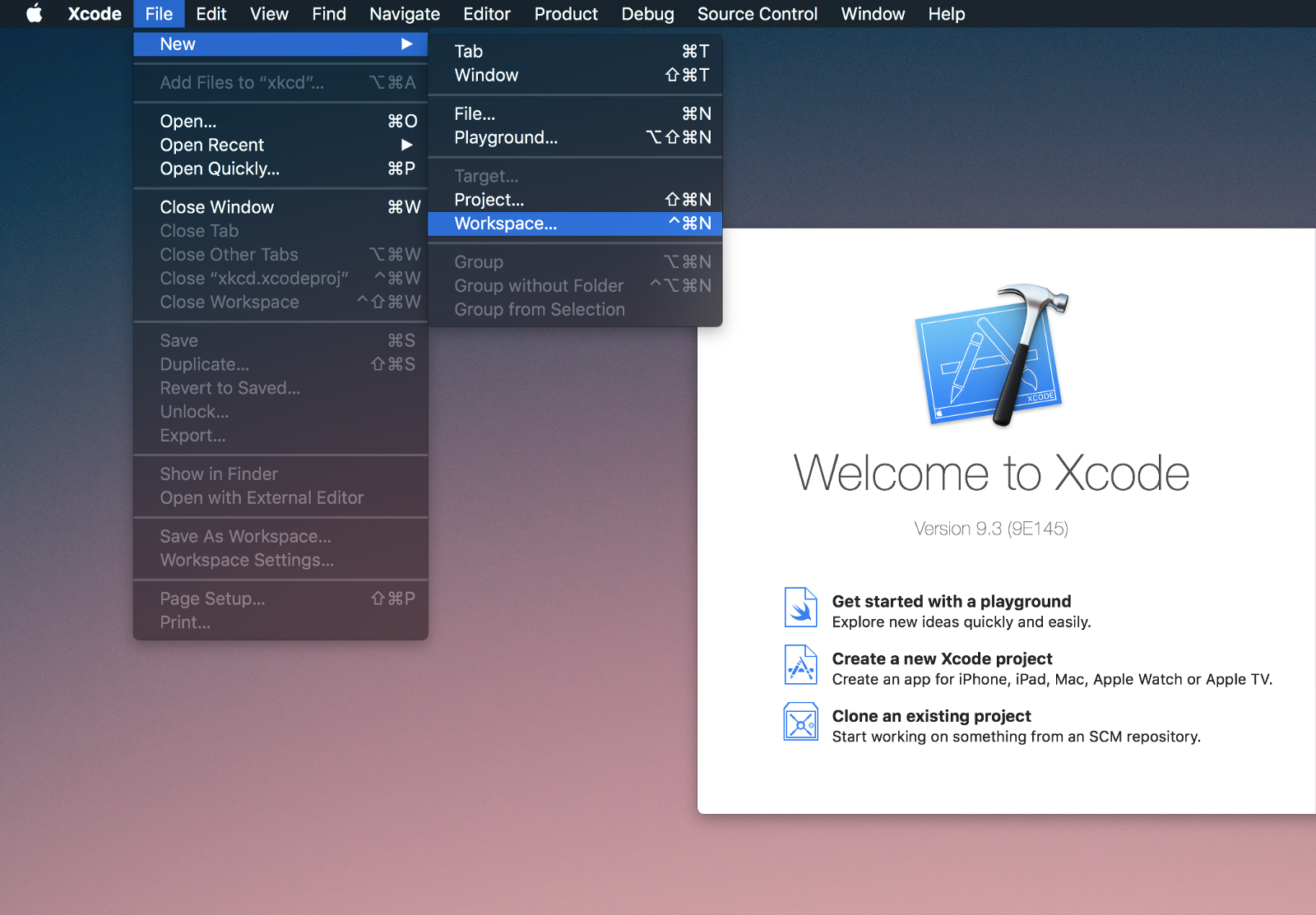
Task: Open the View menu
Action: click(x=269, y=14)
